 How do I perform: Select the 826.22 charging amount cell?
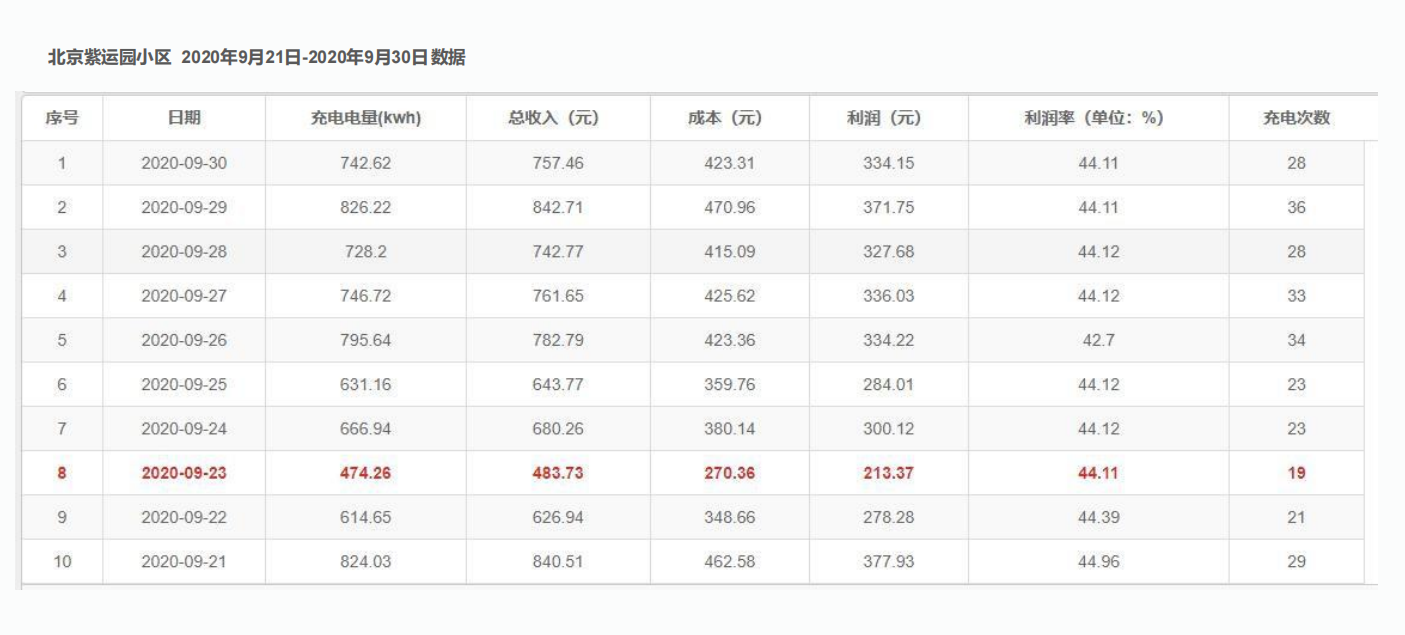(x=366, y=207)
